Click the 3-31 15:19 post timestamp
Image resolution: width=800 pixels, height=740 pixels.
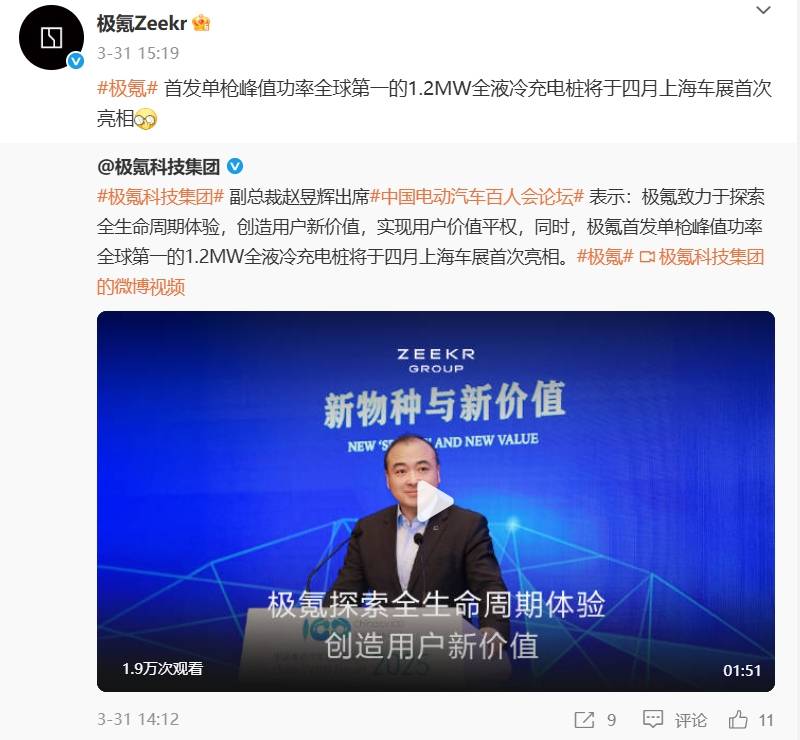click(138, 53)
